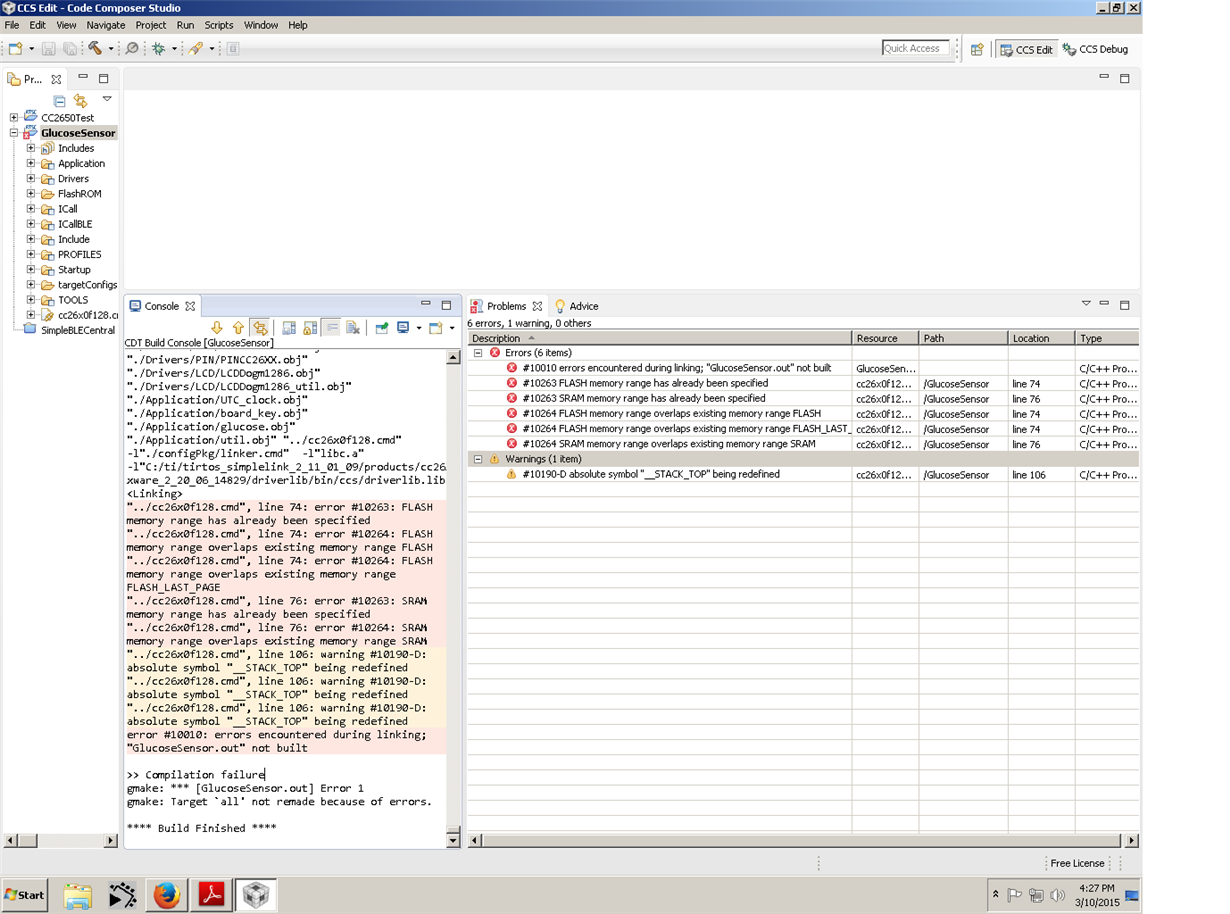Open the Build hammer dropdown arrow
The width and height of the screenshot is (1230, 914).
(x=111, y=48)
